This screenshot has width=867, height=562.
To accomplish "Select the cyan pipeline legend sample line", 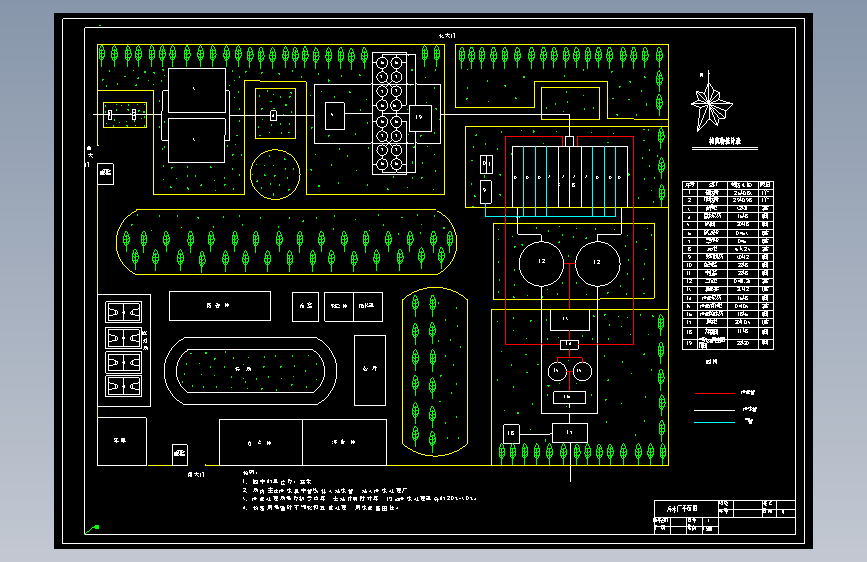I will pos(714,422).
